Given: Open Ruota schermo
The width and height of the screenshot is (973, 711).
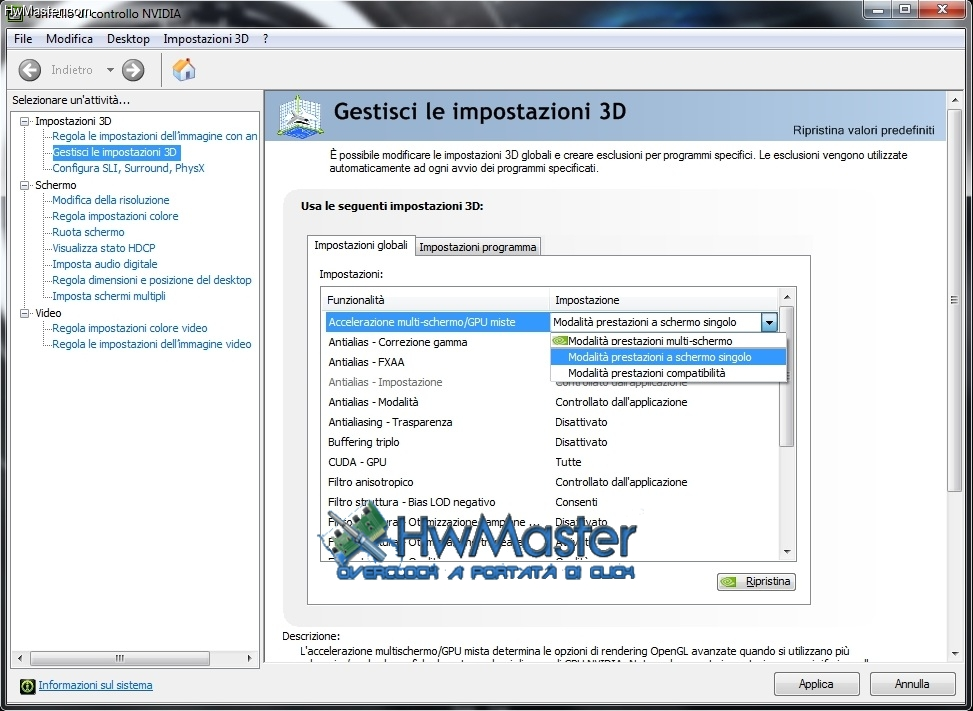Looking at the screenshot, I should 88,232.
